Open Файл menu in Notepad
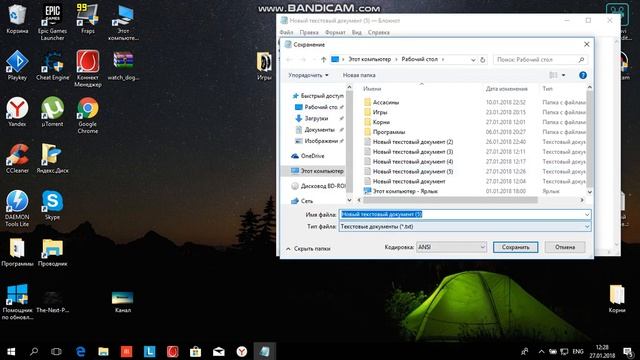The image size is (640, 360). pos(287,32)
